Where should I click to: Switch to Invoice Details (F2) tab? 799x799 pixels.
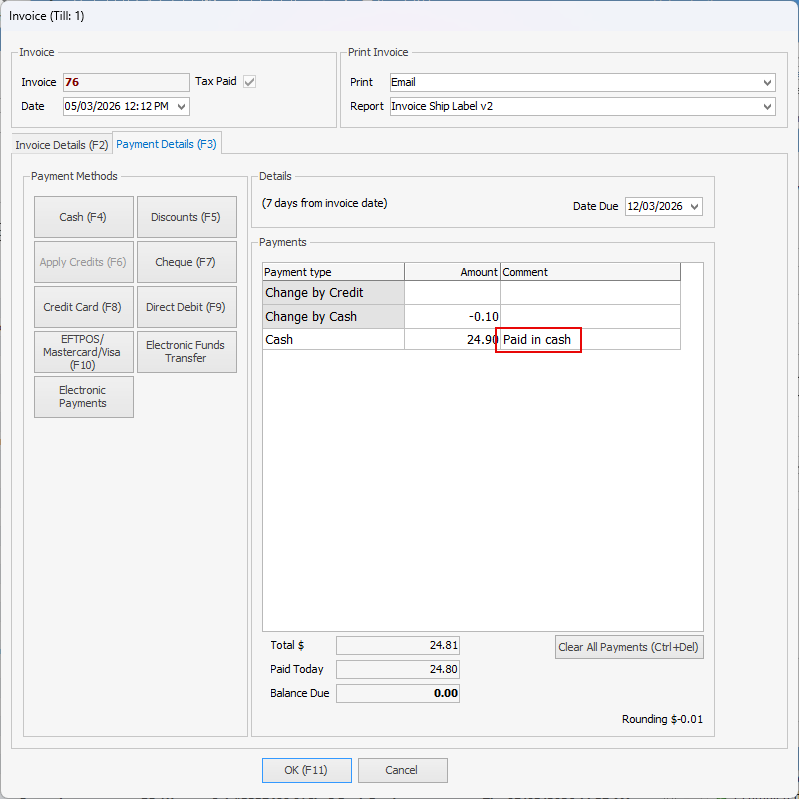[62, 145]
